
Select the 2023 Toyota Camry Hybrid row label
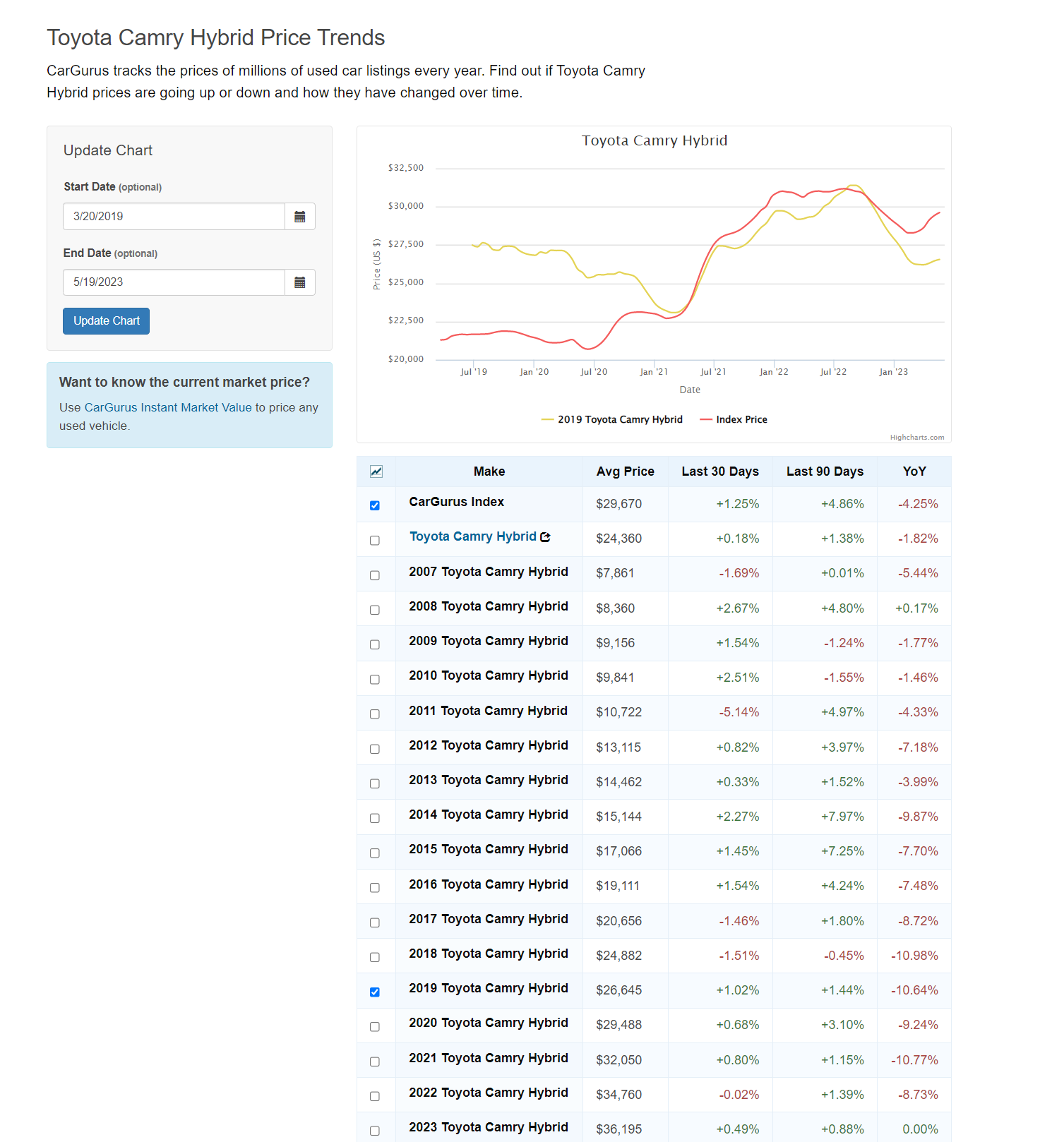(x=489, y=1127)
